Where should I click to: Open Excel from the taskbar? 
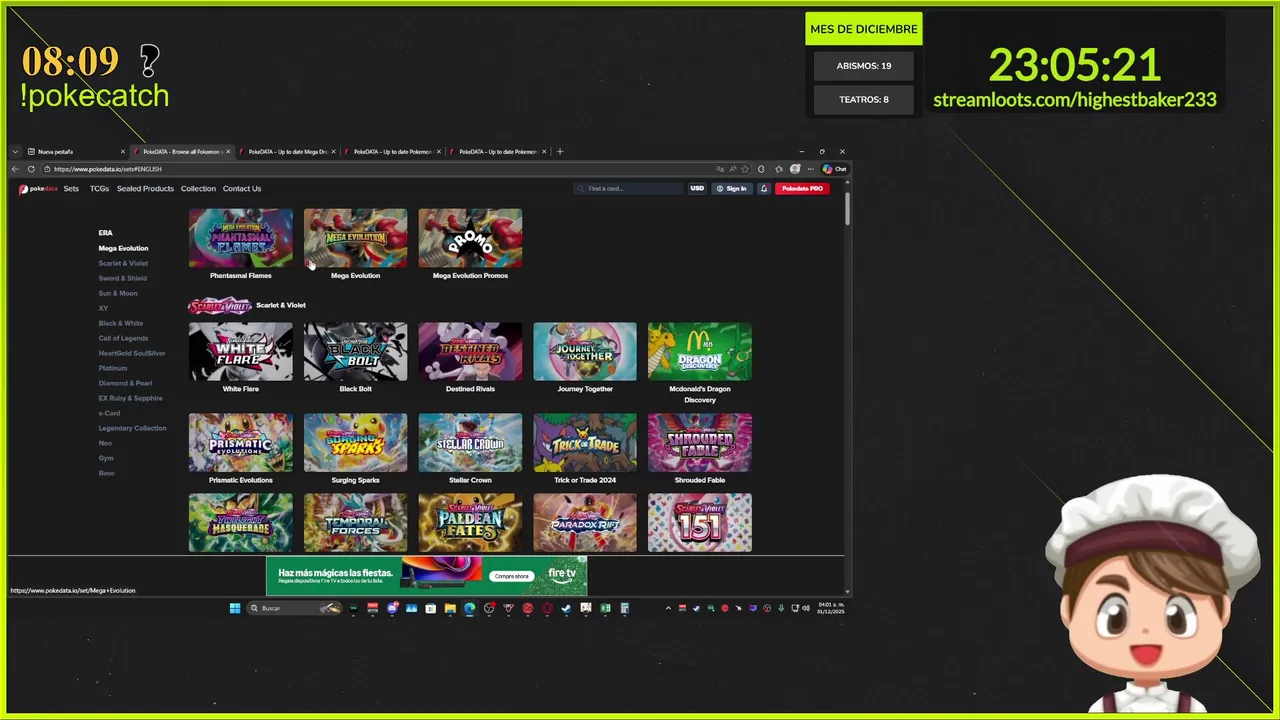click(605, 608)
